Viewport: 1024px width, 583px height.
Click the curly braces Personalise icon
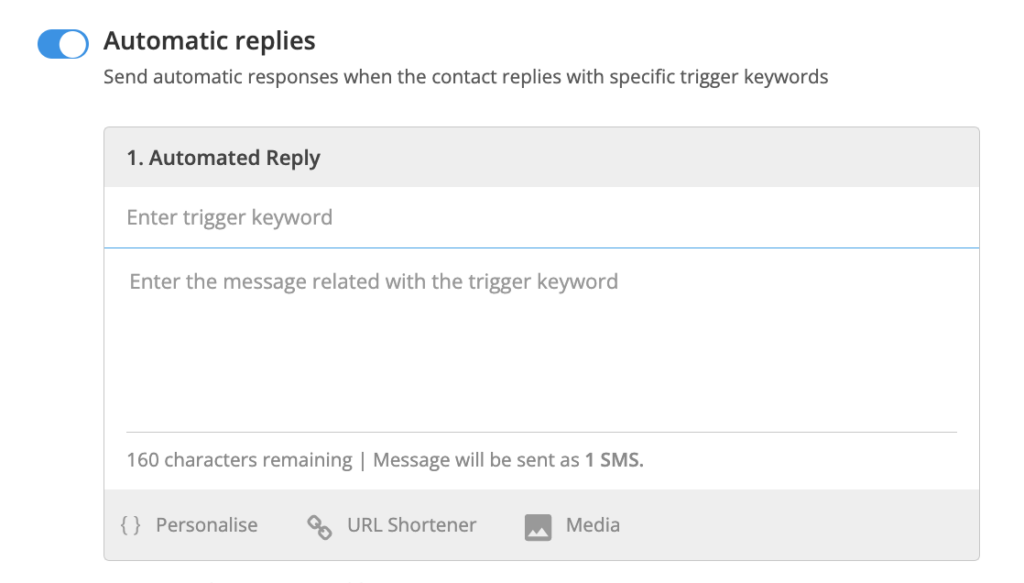click(x=131, y=525)
